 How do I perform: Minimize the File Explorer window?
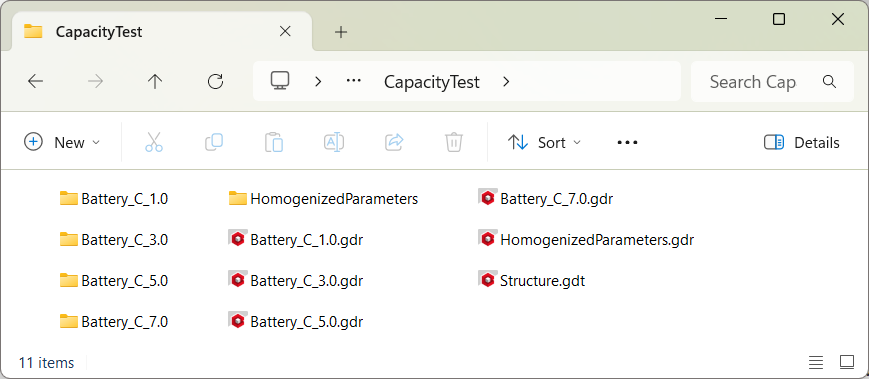coord(720,19)
